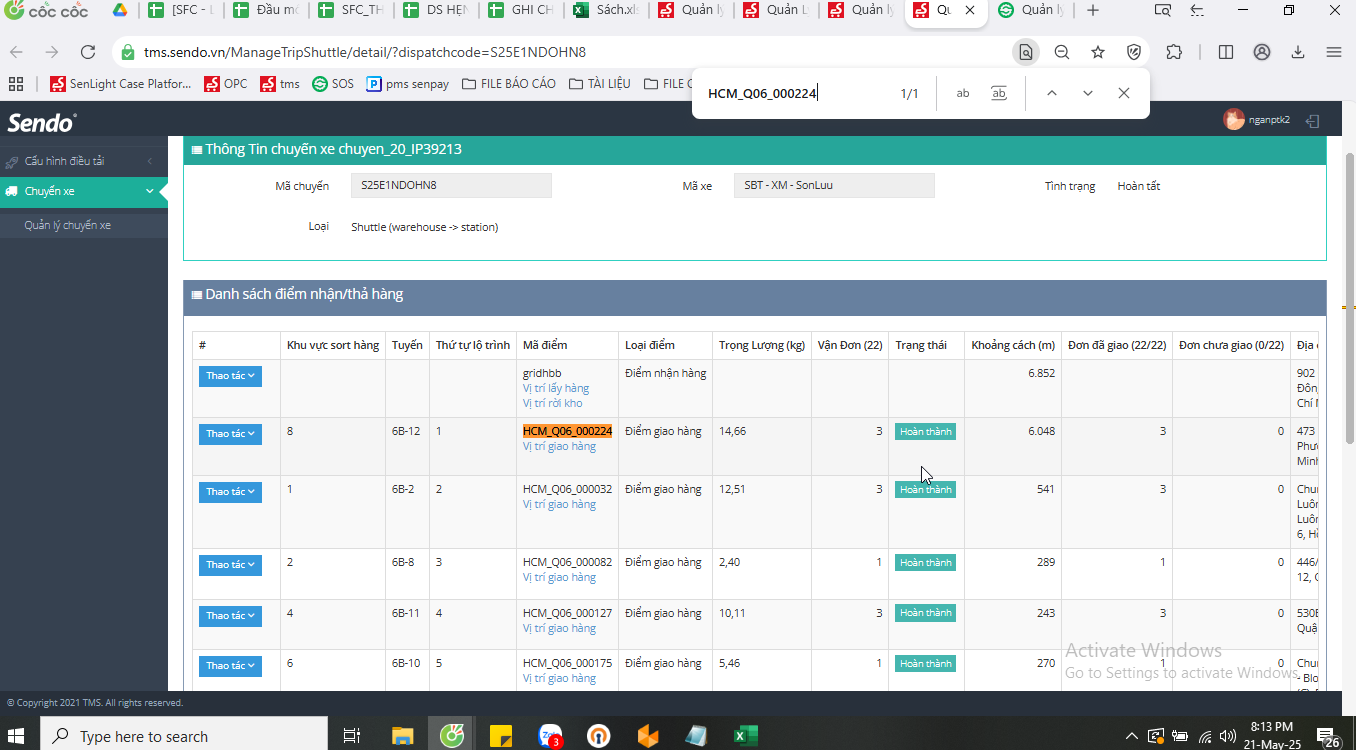Show hidden system tray icons
This screenshot has width=1356, height=750.
tap(1132, 736)
